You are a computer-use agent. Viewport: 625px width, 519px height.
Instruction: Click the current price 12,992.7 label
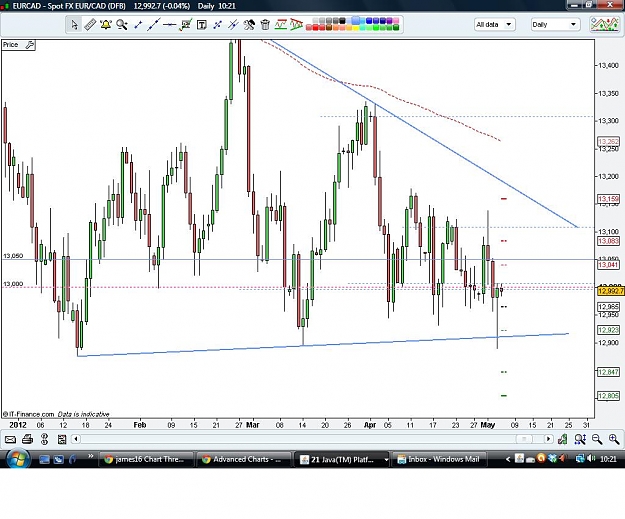point(611,291)
